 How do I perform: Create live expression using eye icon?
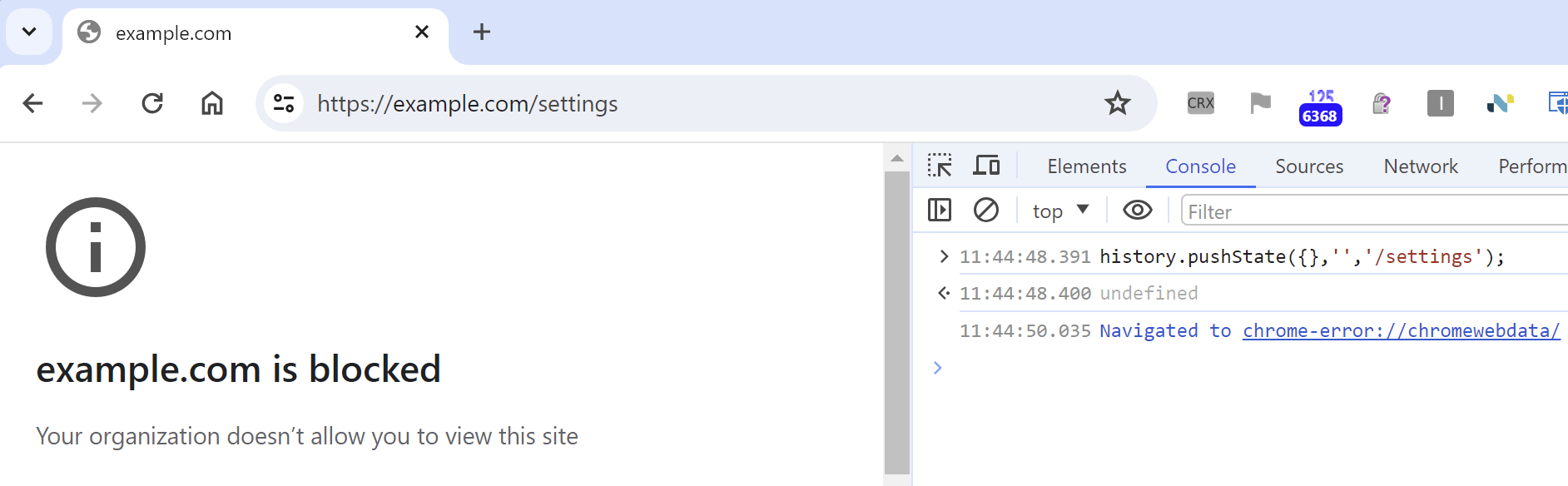[1137, 210]
